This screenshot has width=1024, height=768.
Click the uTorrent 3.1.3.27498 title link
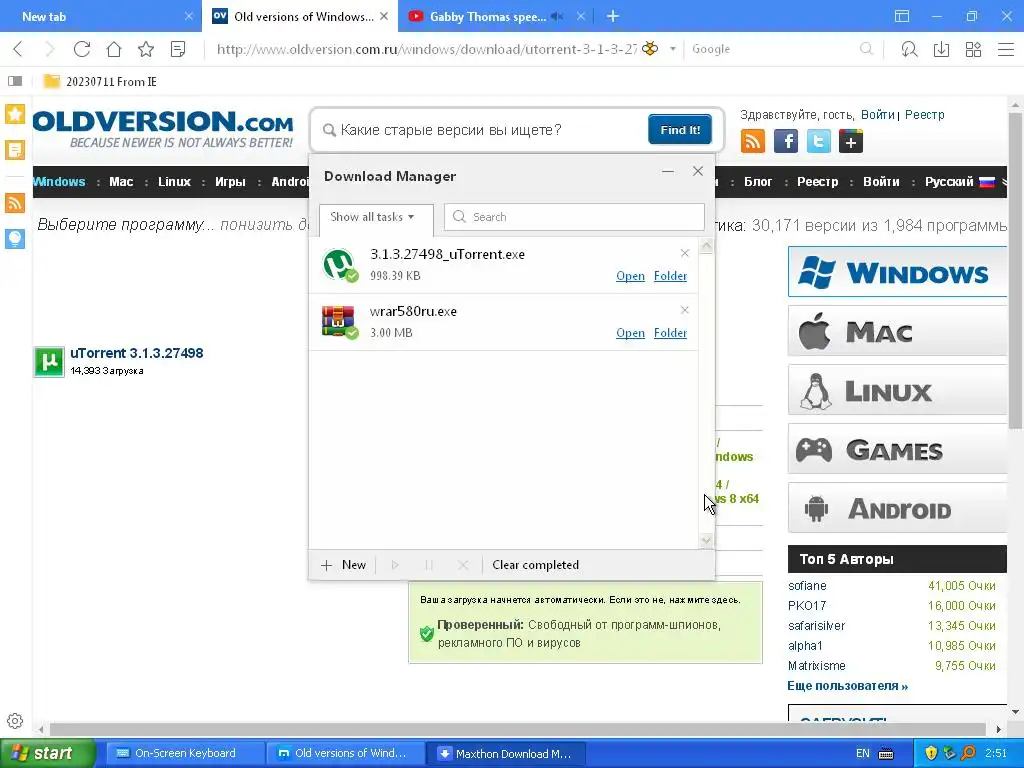pos(136,353)
